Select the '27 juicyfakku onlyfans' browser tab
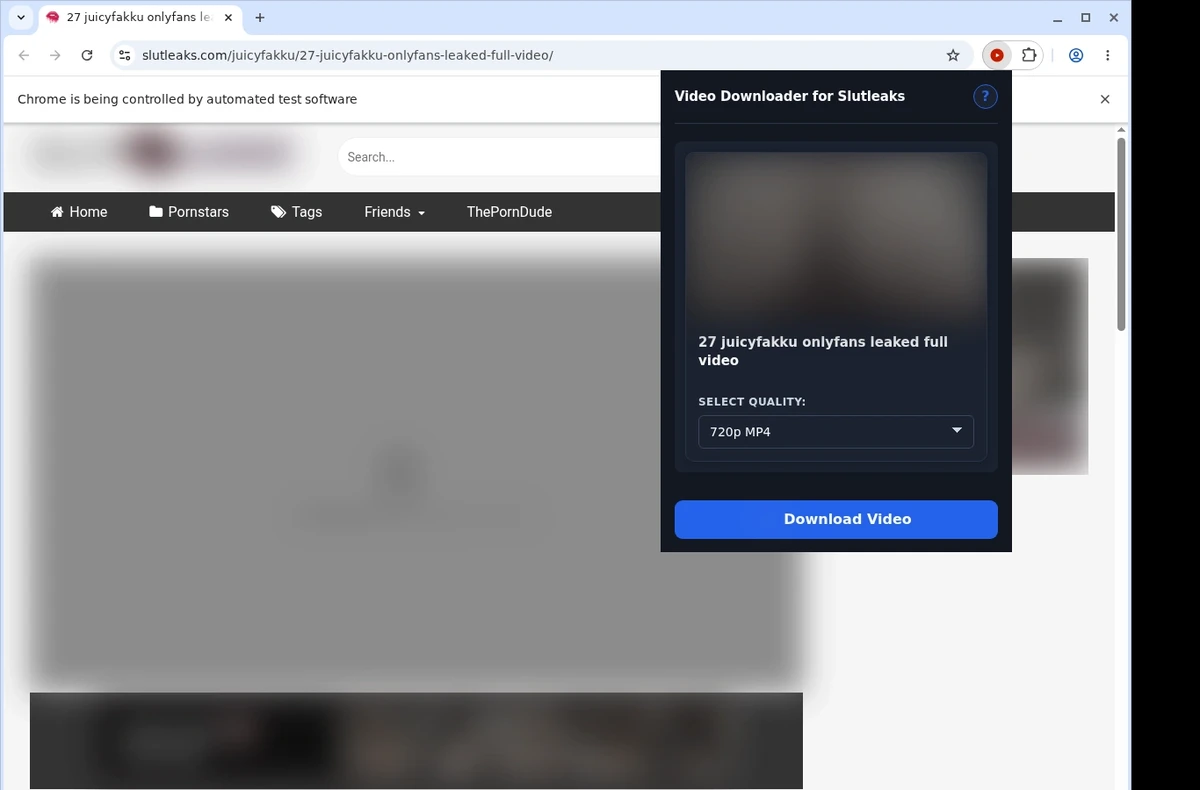 tap(138, 18)
